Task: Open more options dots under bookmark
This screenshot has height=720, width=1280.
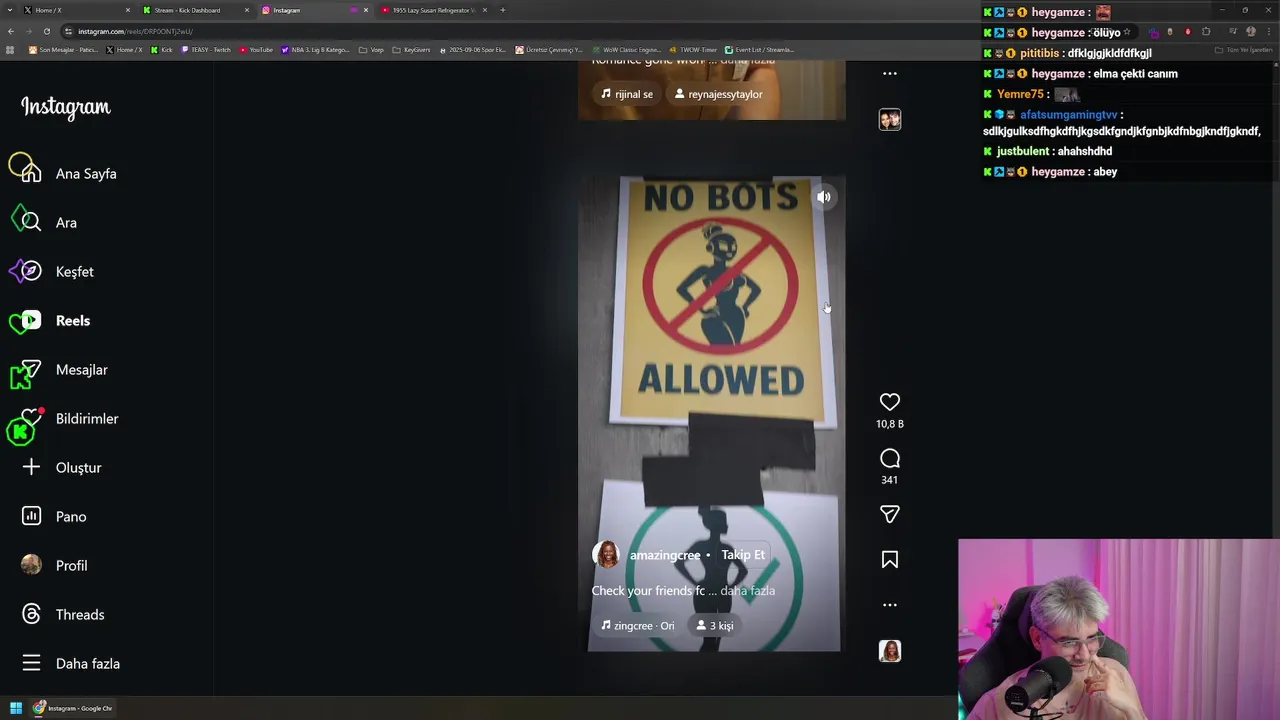Action: 889,605
